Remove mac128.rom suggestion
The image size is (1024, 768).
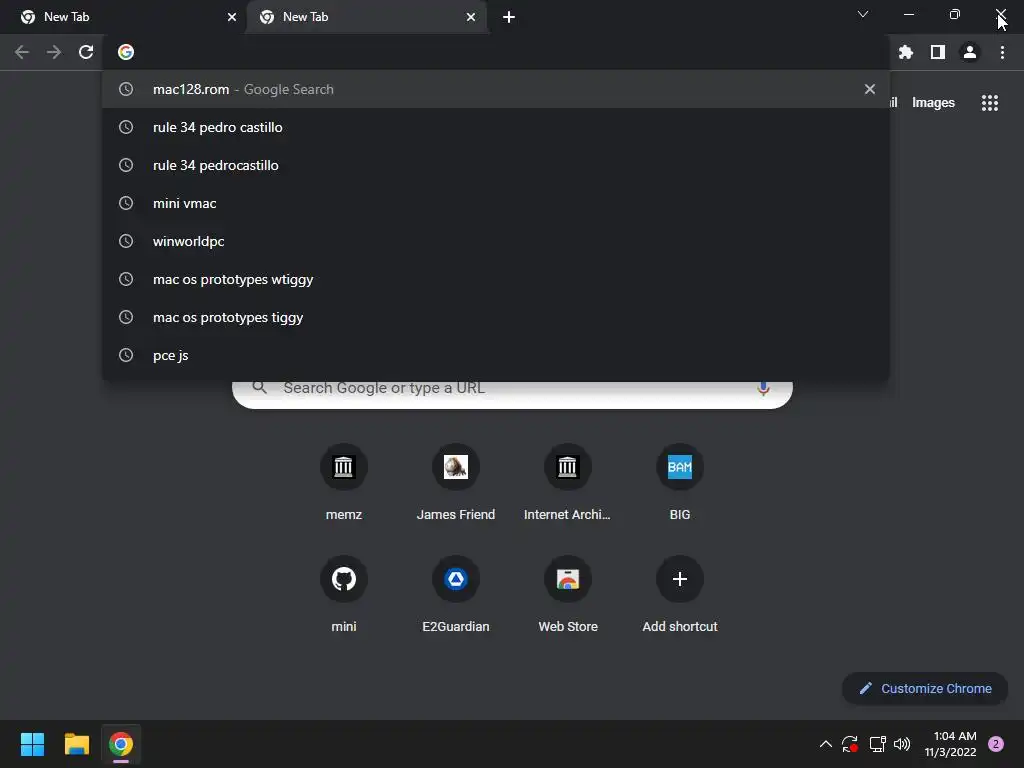coord(870,89)
